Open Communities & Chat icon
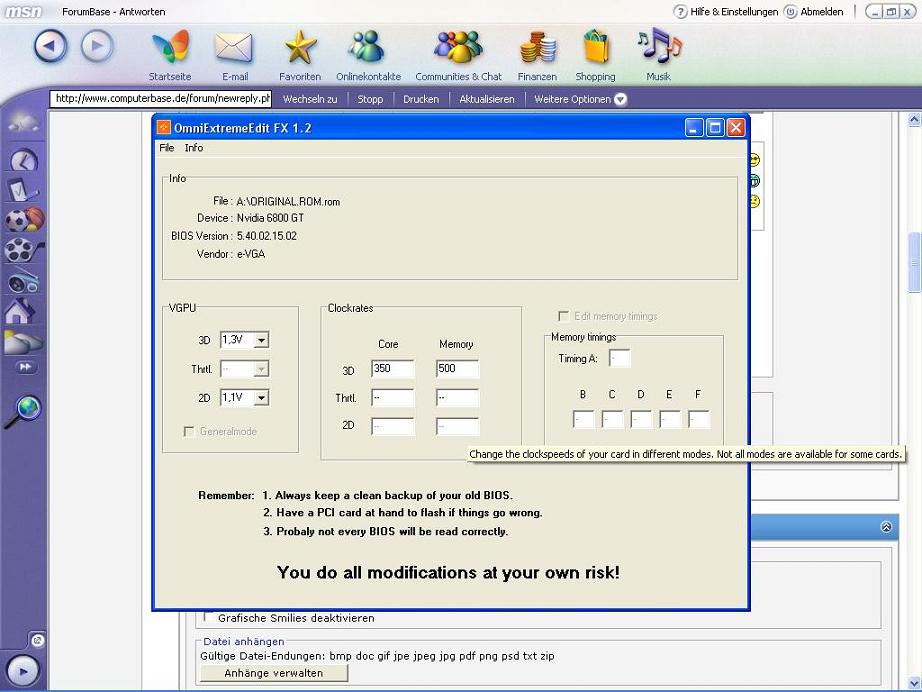Screen dimensions: 922x692 tap(459, 47)
